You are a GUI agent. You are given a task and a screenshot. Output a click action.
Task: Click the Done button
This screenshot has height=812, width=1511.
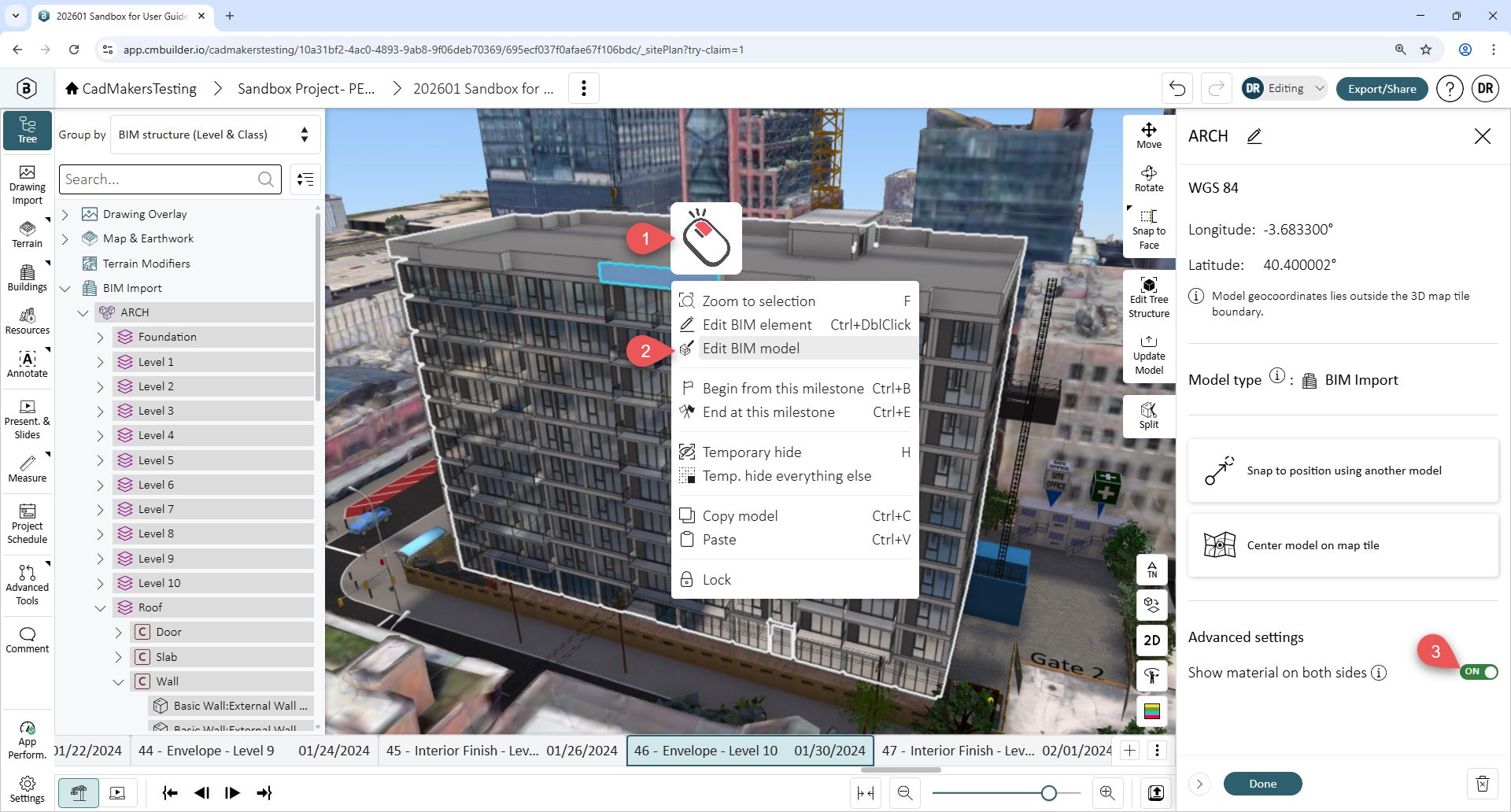(x=1262, y=784)
